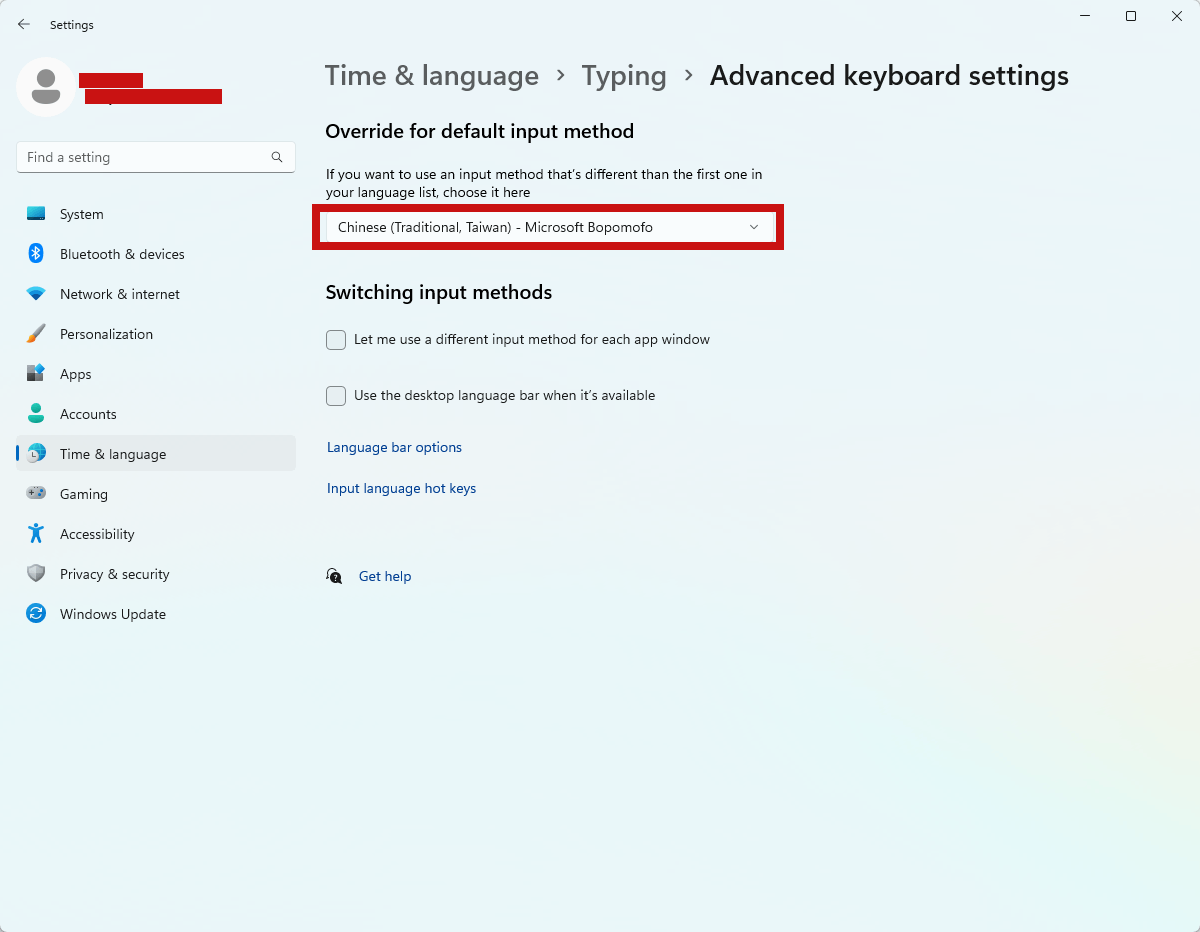Screen dimensions: 1200x932
Task: Open Input language hot keys
Action: click(x=401, y=488)
